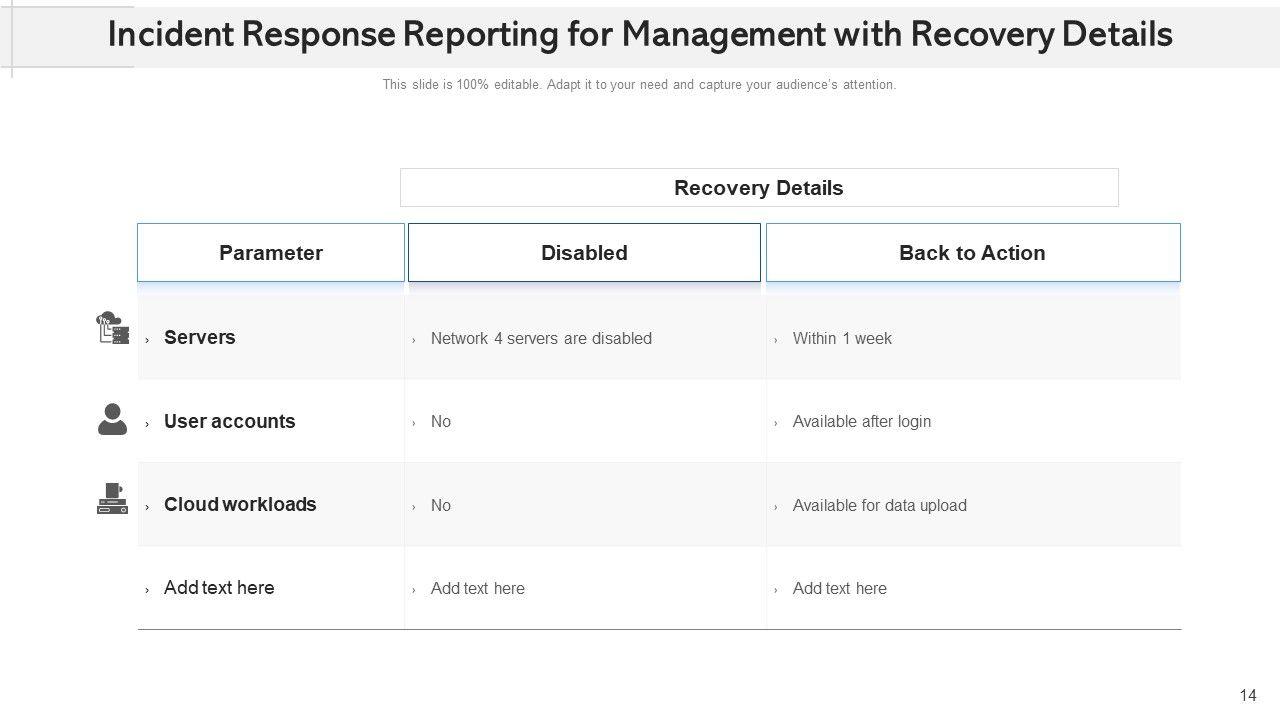This screenshot has width=1280, height=720.
Task: Click 'Add text here' under Back to Action
Action: (x=839, y=589)
